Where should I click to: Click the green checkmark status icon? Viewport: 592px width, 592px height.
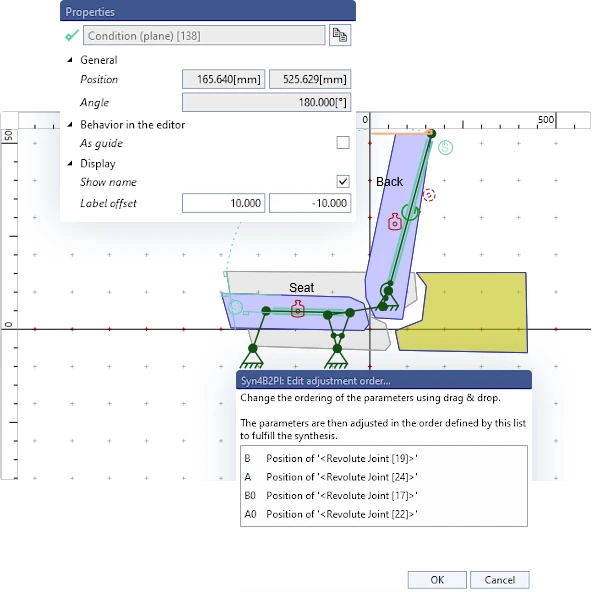coord(71,35)
